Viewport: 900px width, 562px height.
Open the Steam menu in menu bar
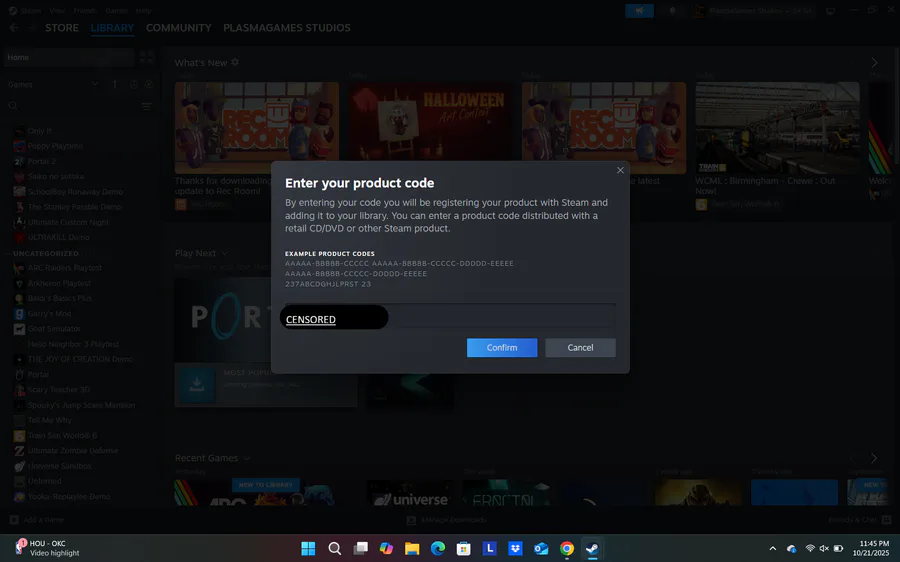tap(26, 10)
